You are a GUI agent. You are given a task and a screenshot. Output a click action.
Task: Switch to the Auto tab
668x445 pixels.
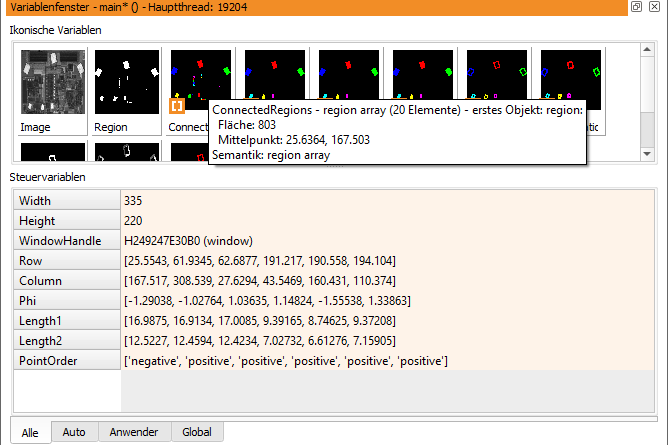(x=74, y=432)
